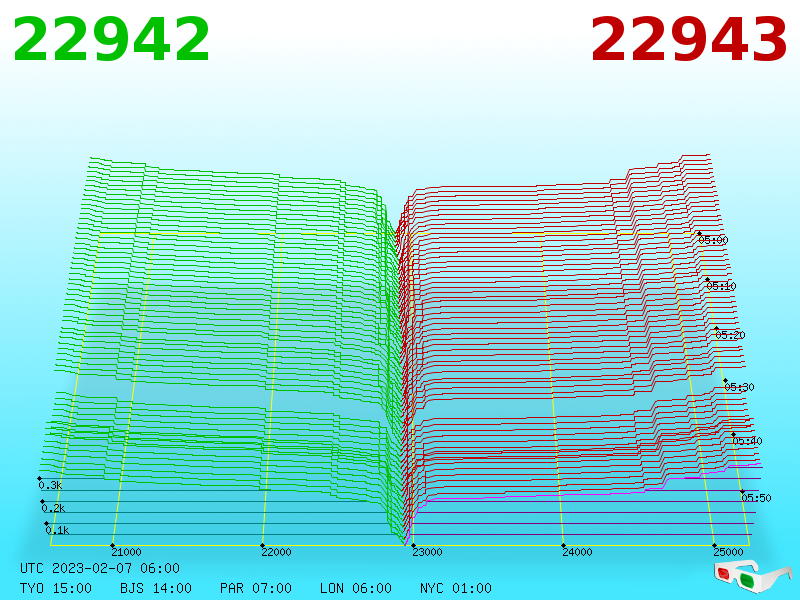
Task: Click the 05:10 time axis label
Action: click(721, 286)
